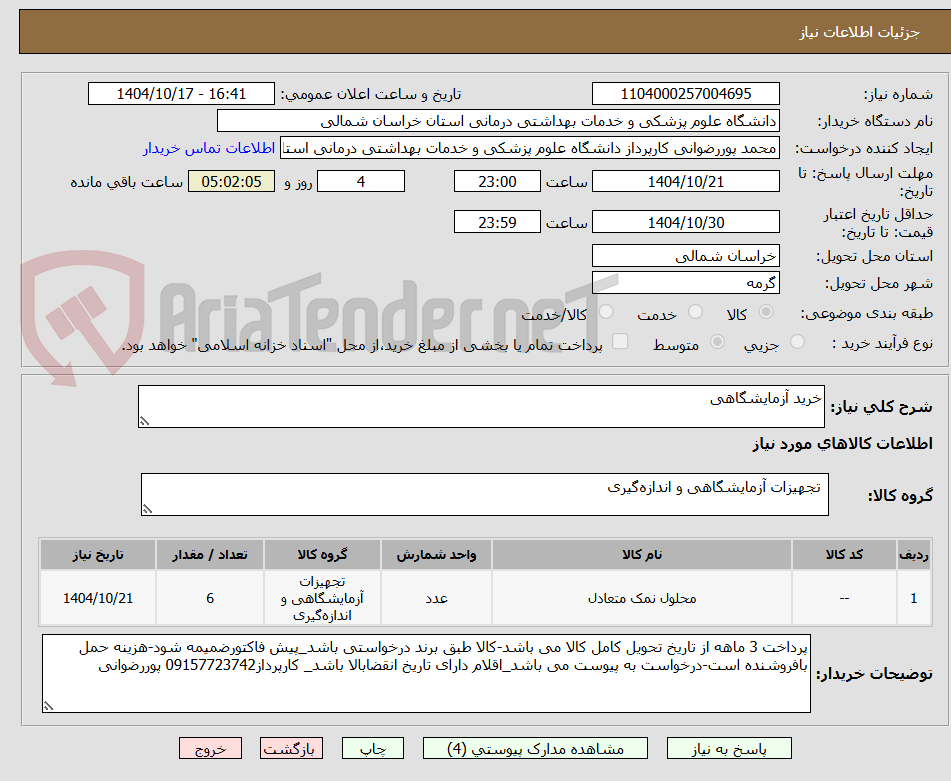Click the گروه کالا textarea

485,495
